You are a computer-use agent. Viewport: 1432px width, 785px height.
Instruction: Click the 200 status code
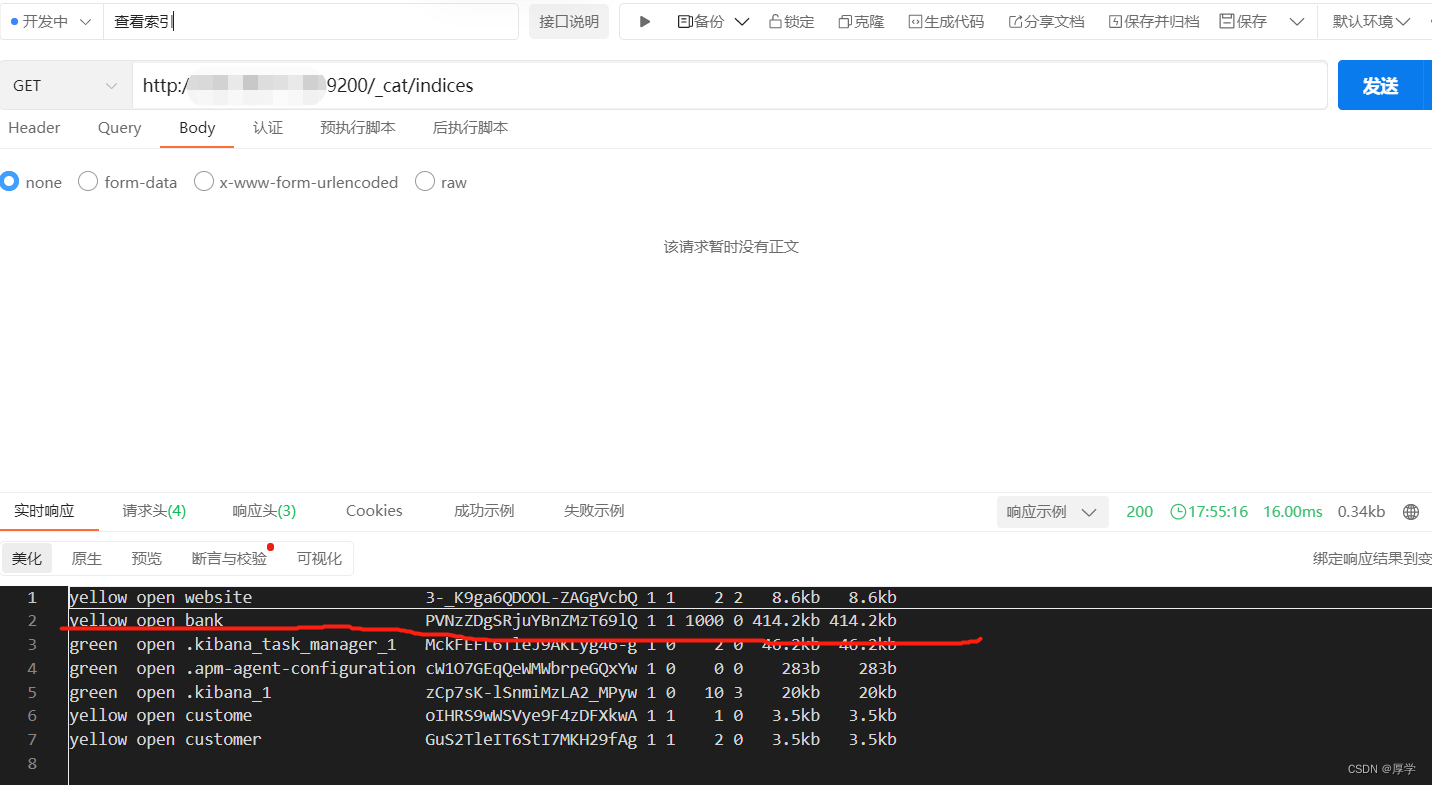pyautogui.click(x=1139, y=512)
